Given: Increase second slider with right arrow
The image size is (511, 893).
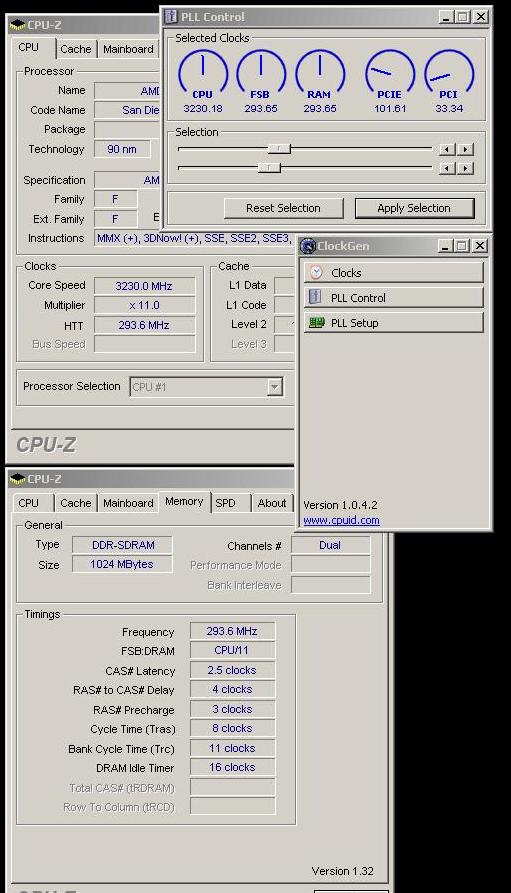Looking at the screenshot, I should coord(465,169).
